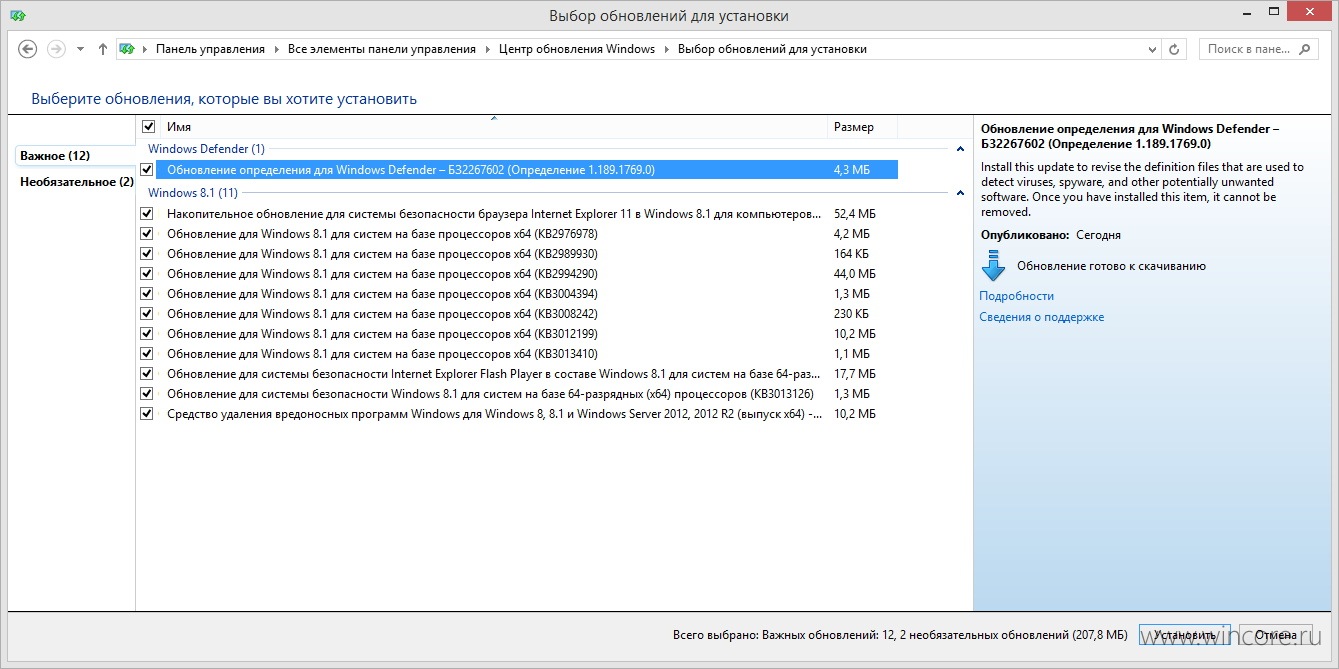Refresh the address bar
Screen dimensions: 1339x669
1175,49
